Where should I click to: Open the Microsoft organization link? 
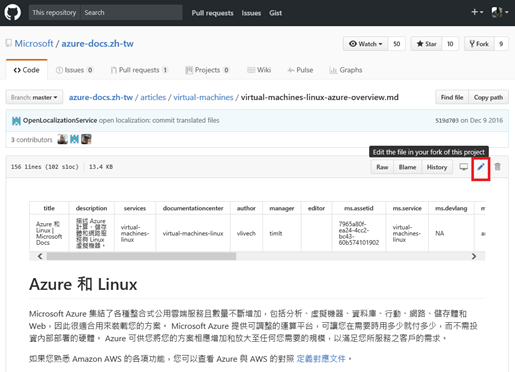point(34,43)
